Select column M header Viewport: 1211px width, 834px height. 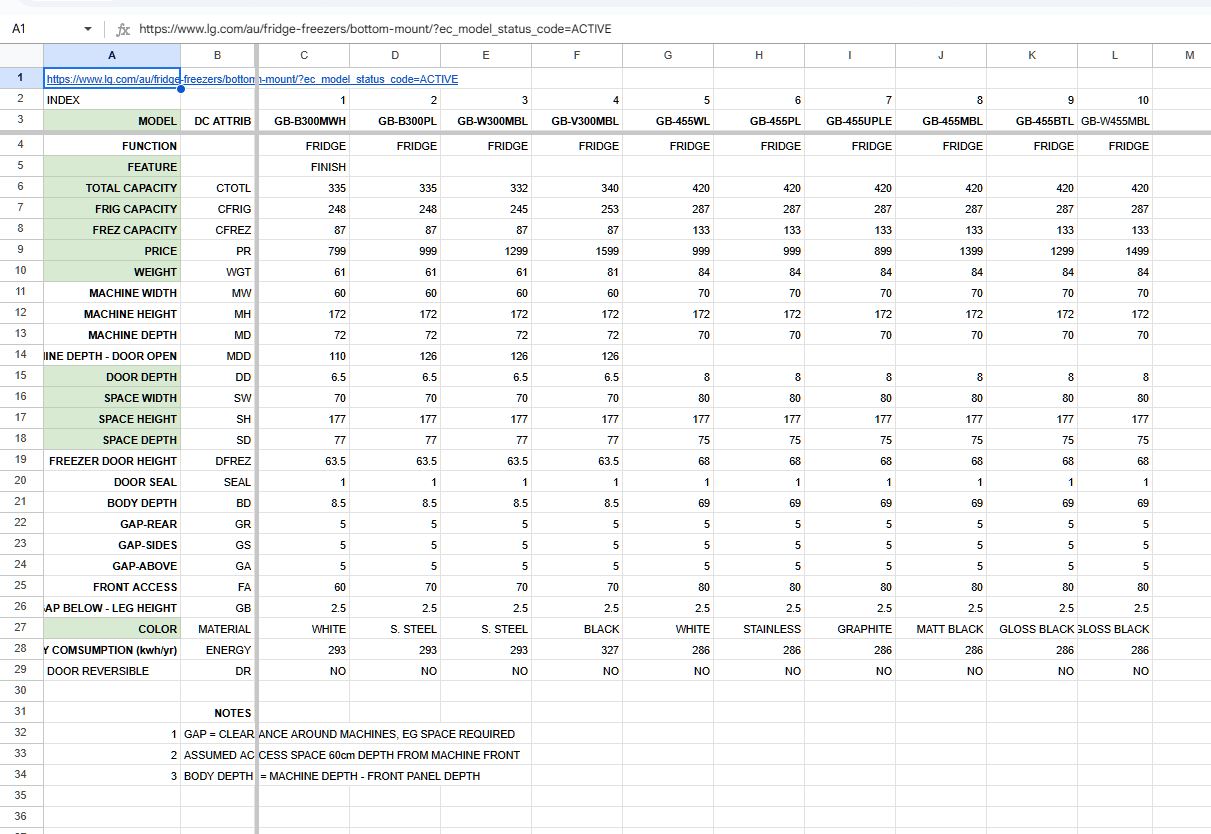[x=1189, y=55]
